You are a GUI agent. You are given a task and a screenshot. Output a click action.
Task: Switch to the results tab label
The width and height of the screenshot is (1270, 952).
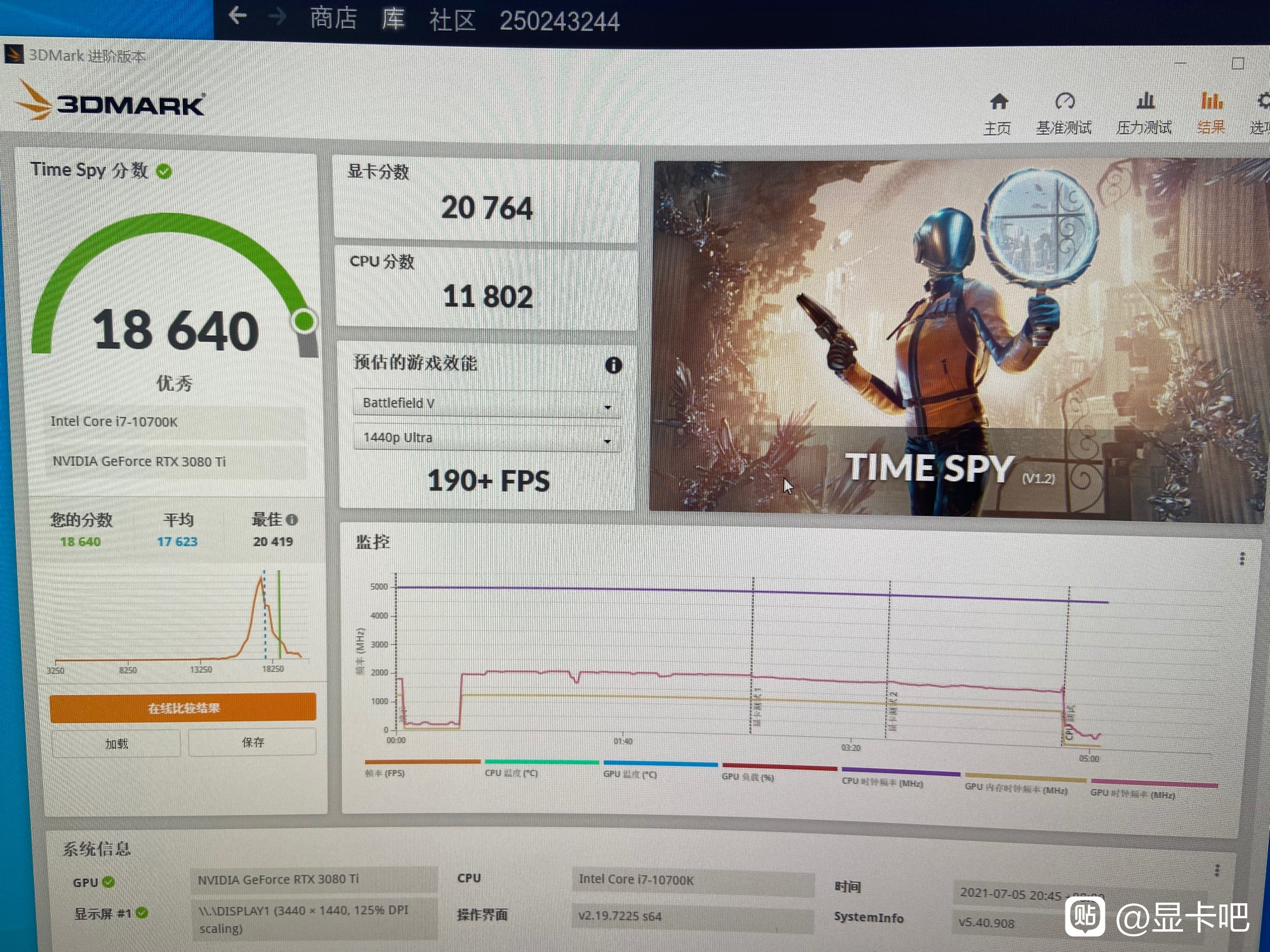tap(1211, 127)
